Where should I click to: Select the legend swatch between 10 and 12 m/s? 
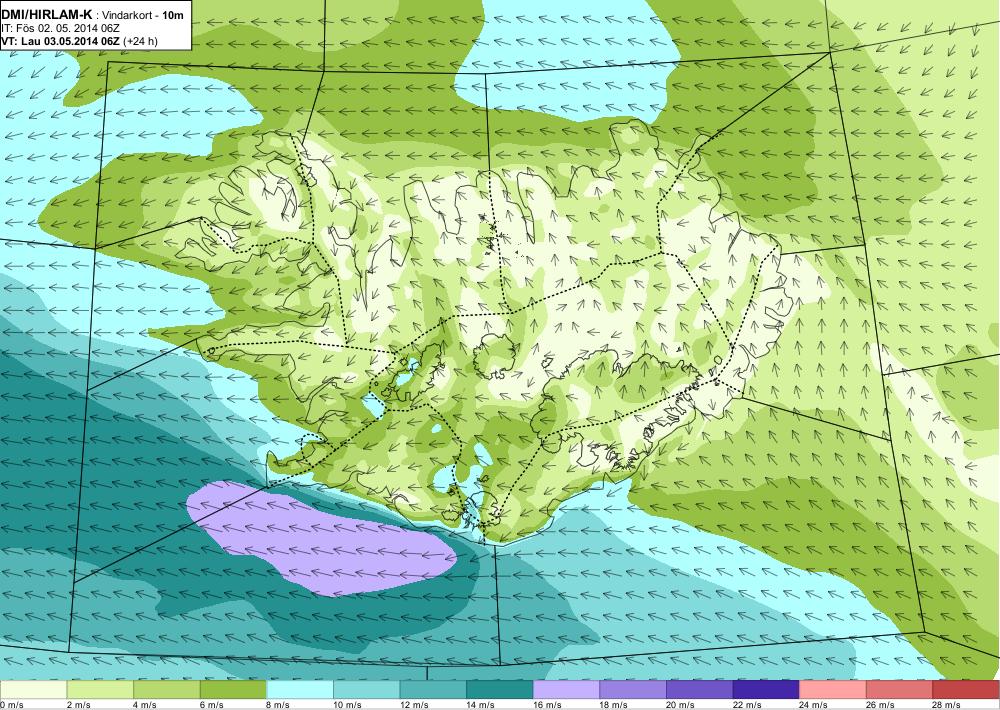coord(367,690)
